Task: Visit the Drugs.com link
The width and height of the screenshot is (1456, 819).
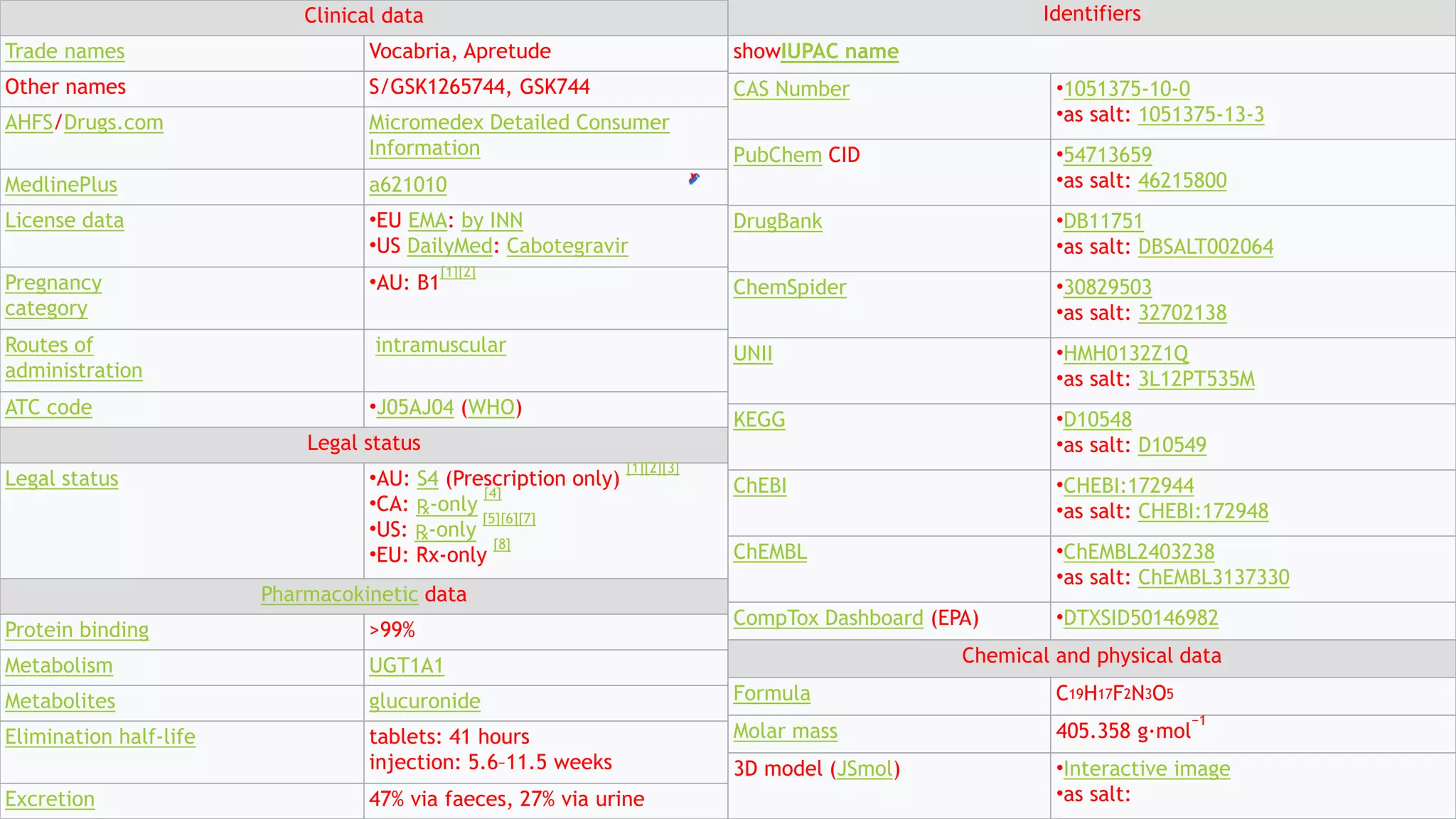Action: [114, 122]
